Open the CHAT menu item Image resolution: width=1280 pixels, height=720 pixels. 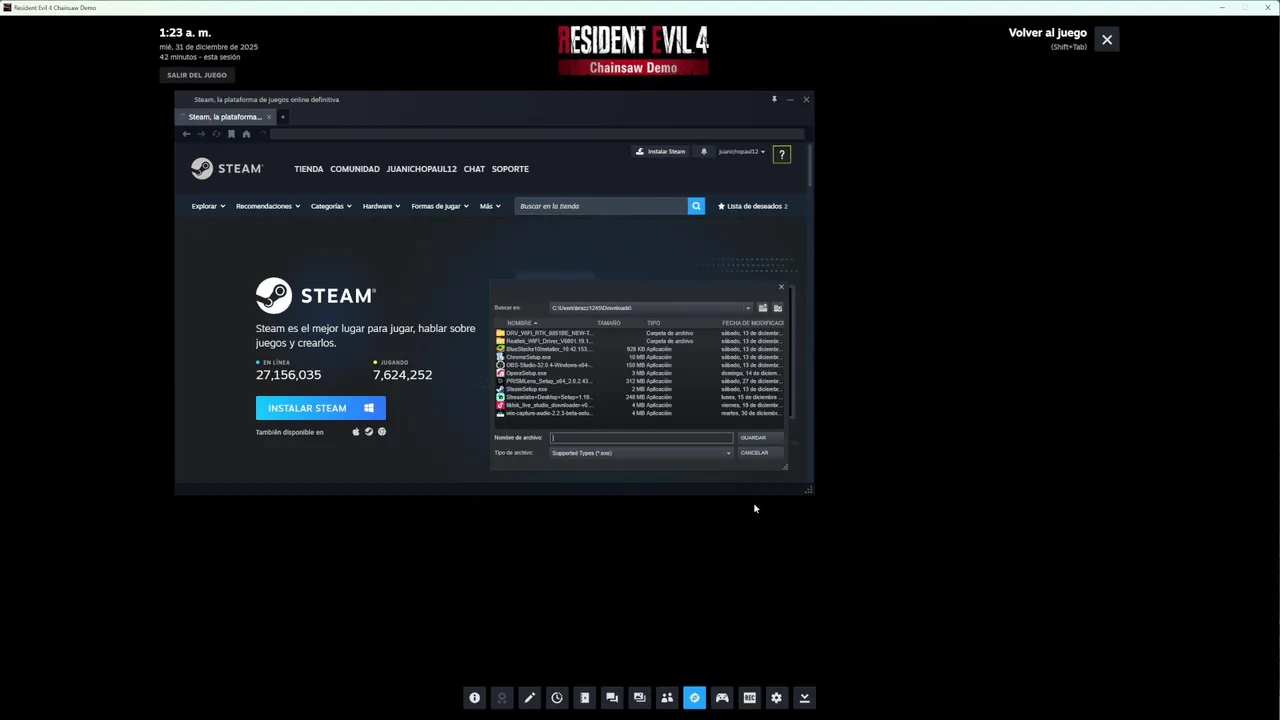point(474,169)
